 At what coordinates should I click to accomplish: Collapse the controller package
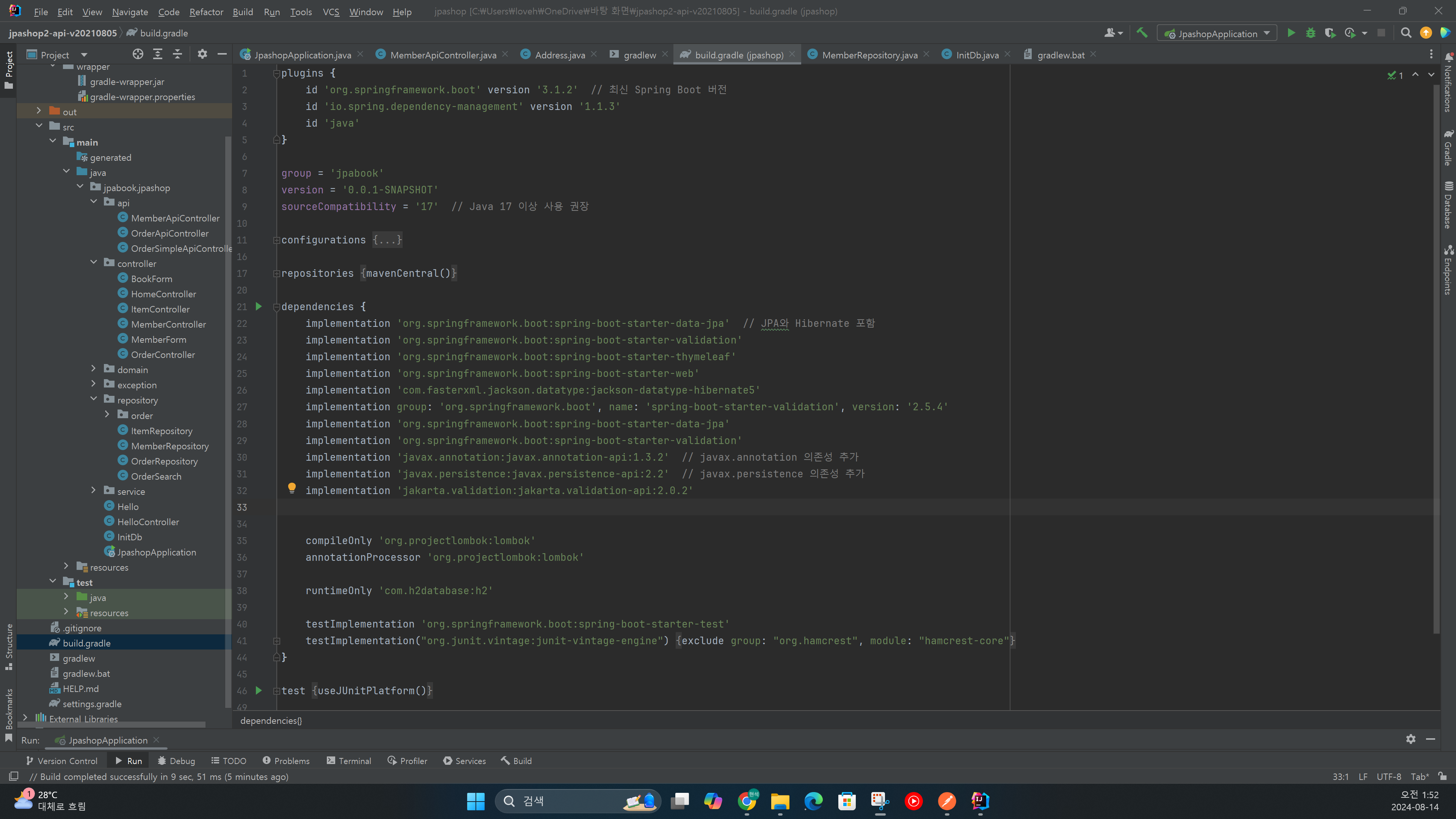tap(94, 263)
